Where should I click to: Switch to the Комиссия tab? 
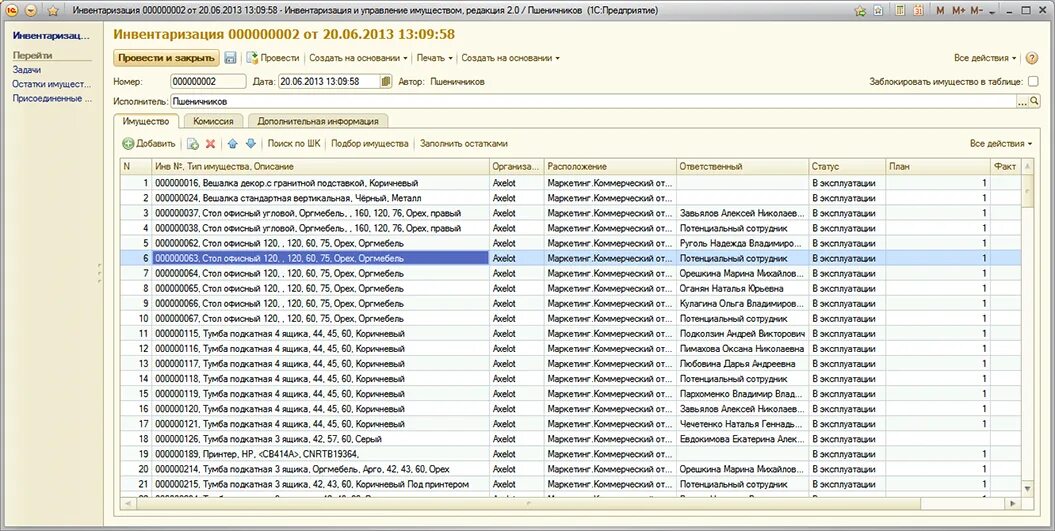point(213,121)
